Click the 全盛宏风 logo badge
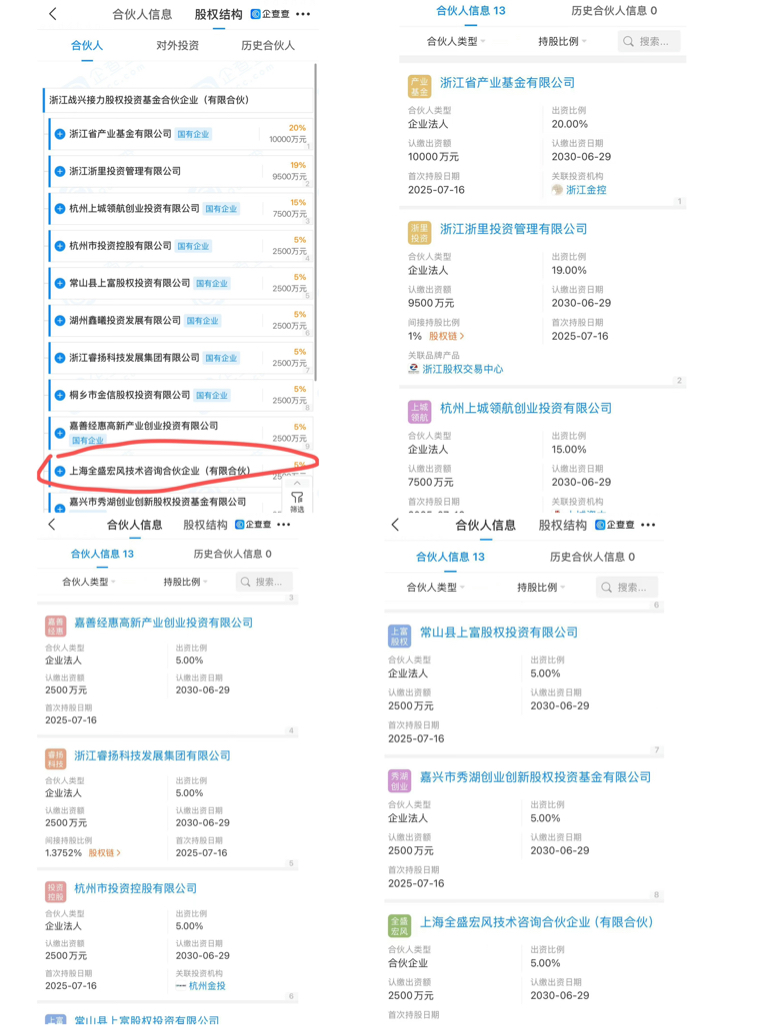The height and width of the screenshot is (1025, 768). point(399,926)
